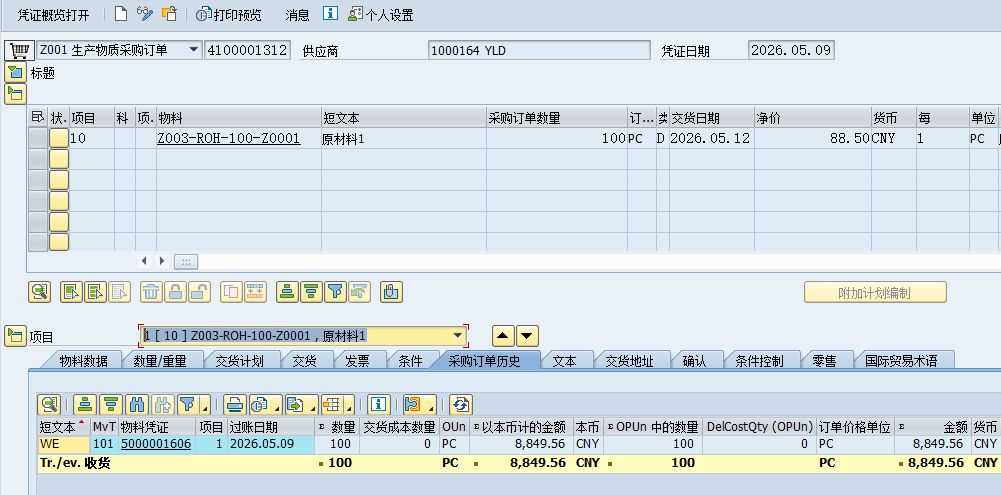Click the shopping cart icon
This screenshot has height=495, width=1001.
pos(20,50)
